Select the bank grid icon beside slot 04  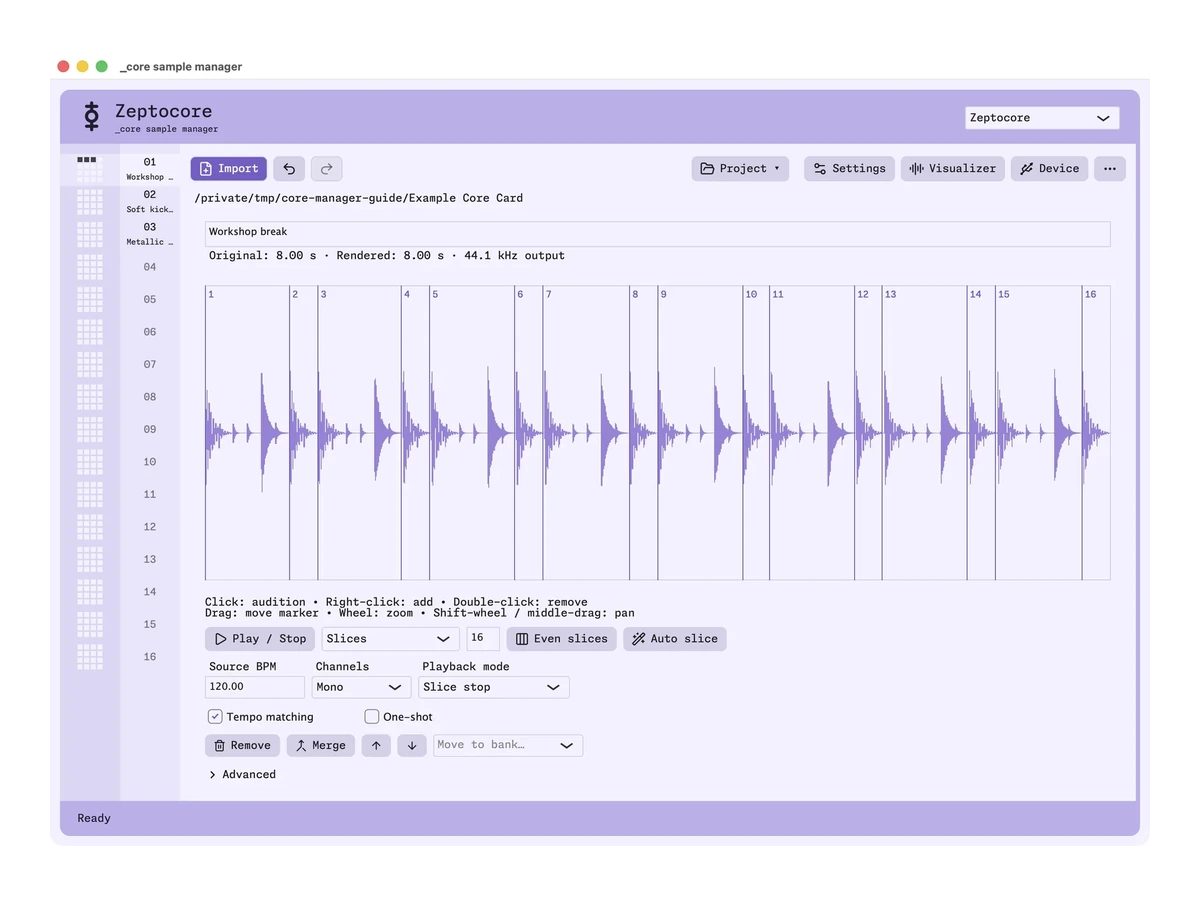[x=90, y=267]
